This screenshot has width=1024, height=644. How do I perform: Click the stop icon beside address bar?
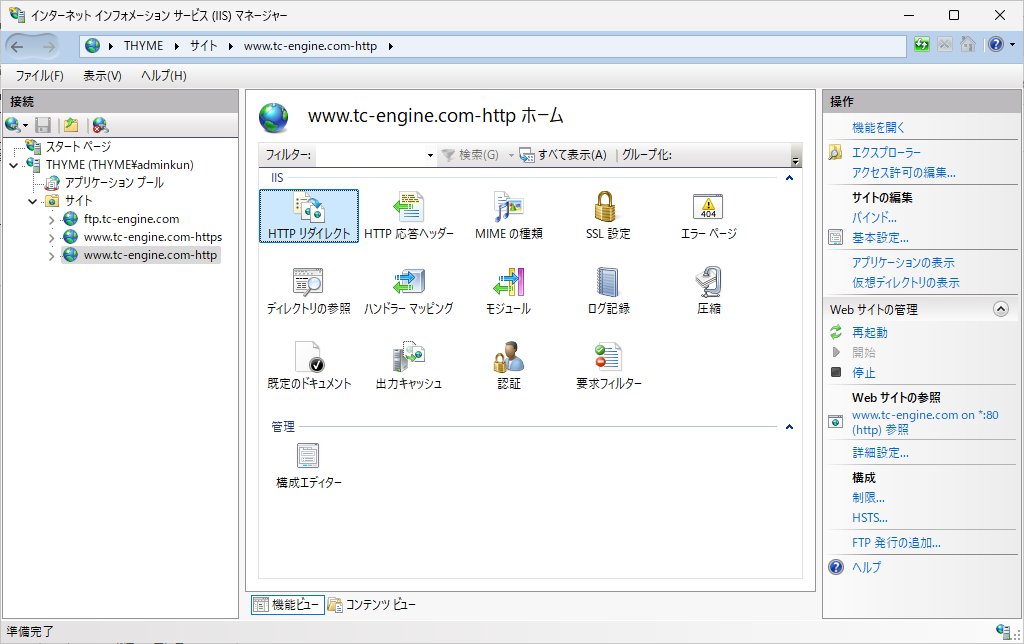pyautogui.click(x=944, y=45)
